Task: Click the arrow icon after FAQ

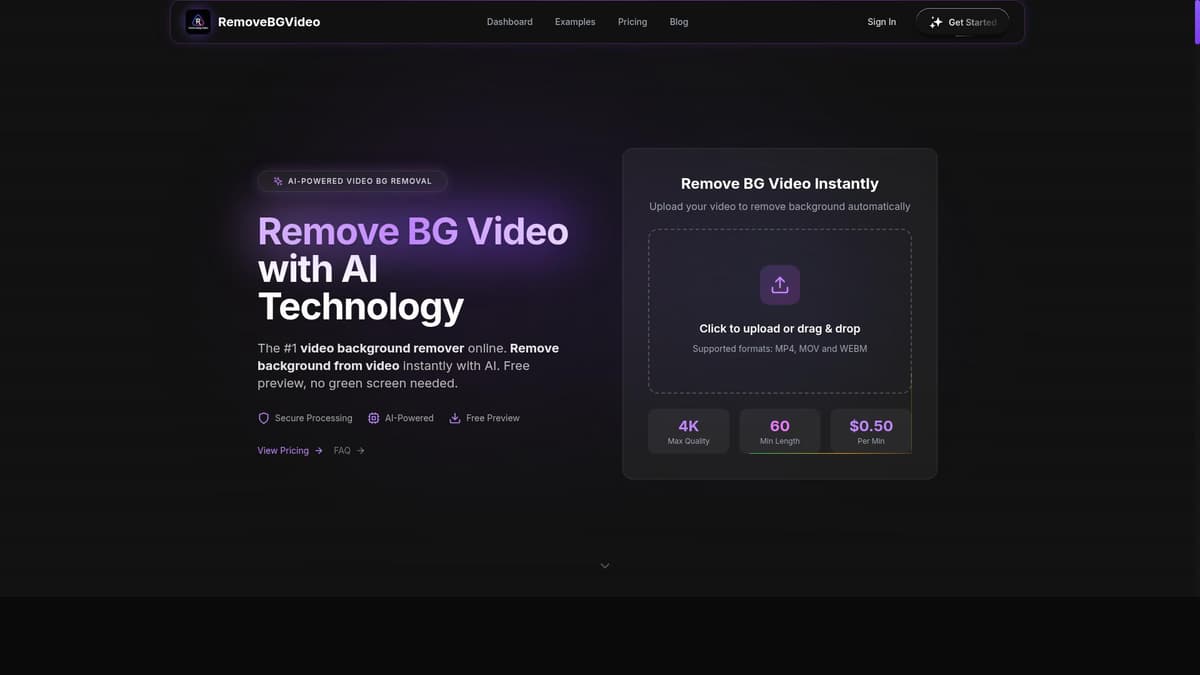Action: (361, 450)
